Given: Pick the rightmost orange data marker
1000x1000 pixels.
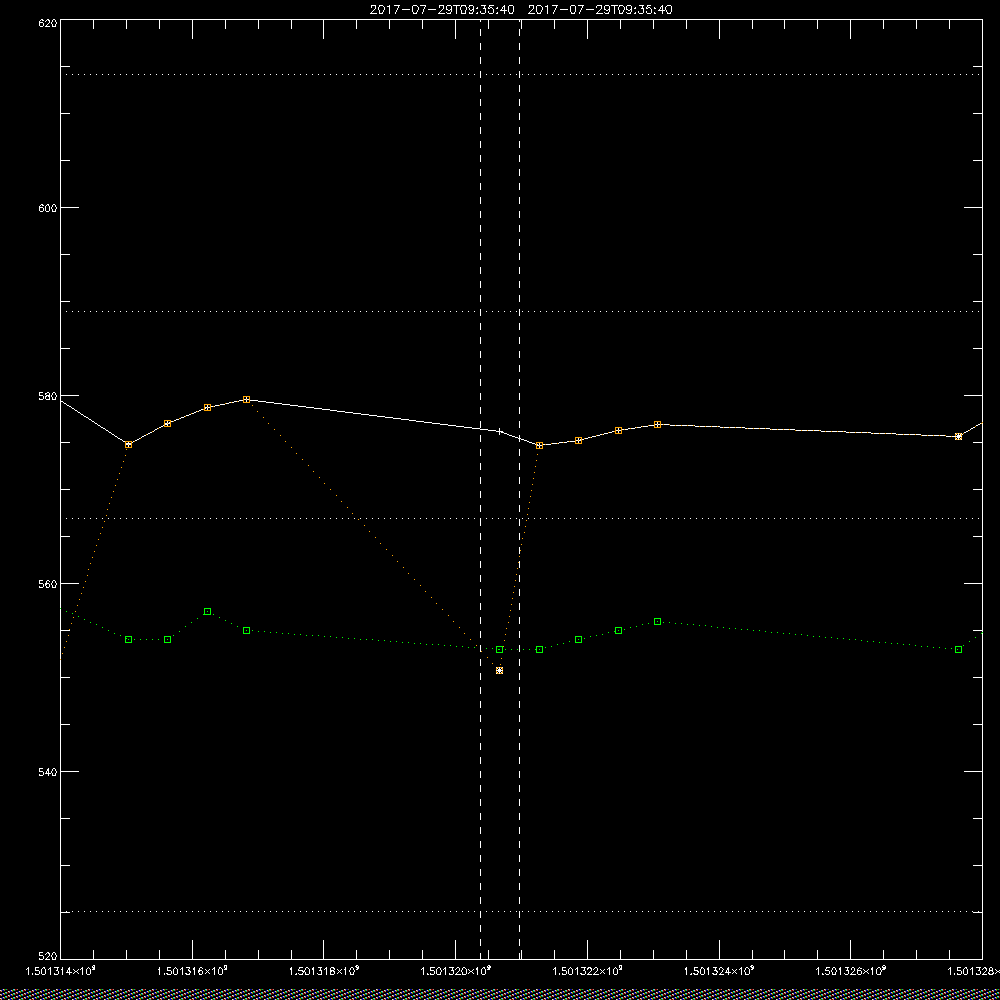Looking at the screenshot, I should [x=959, y=436].
